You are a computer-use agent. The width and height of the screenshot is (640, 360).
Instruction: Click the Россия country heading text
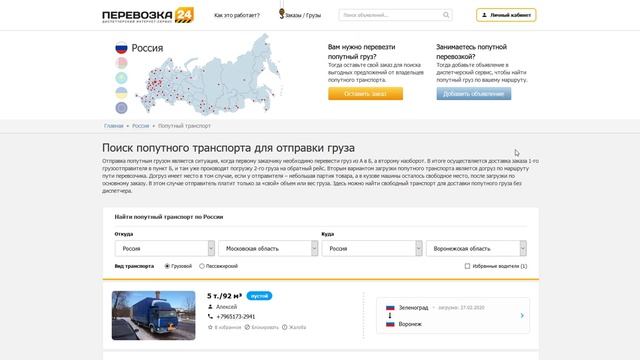point(147,48)
